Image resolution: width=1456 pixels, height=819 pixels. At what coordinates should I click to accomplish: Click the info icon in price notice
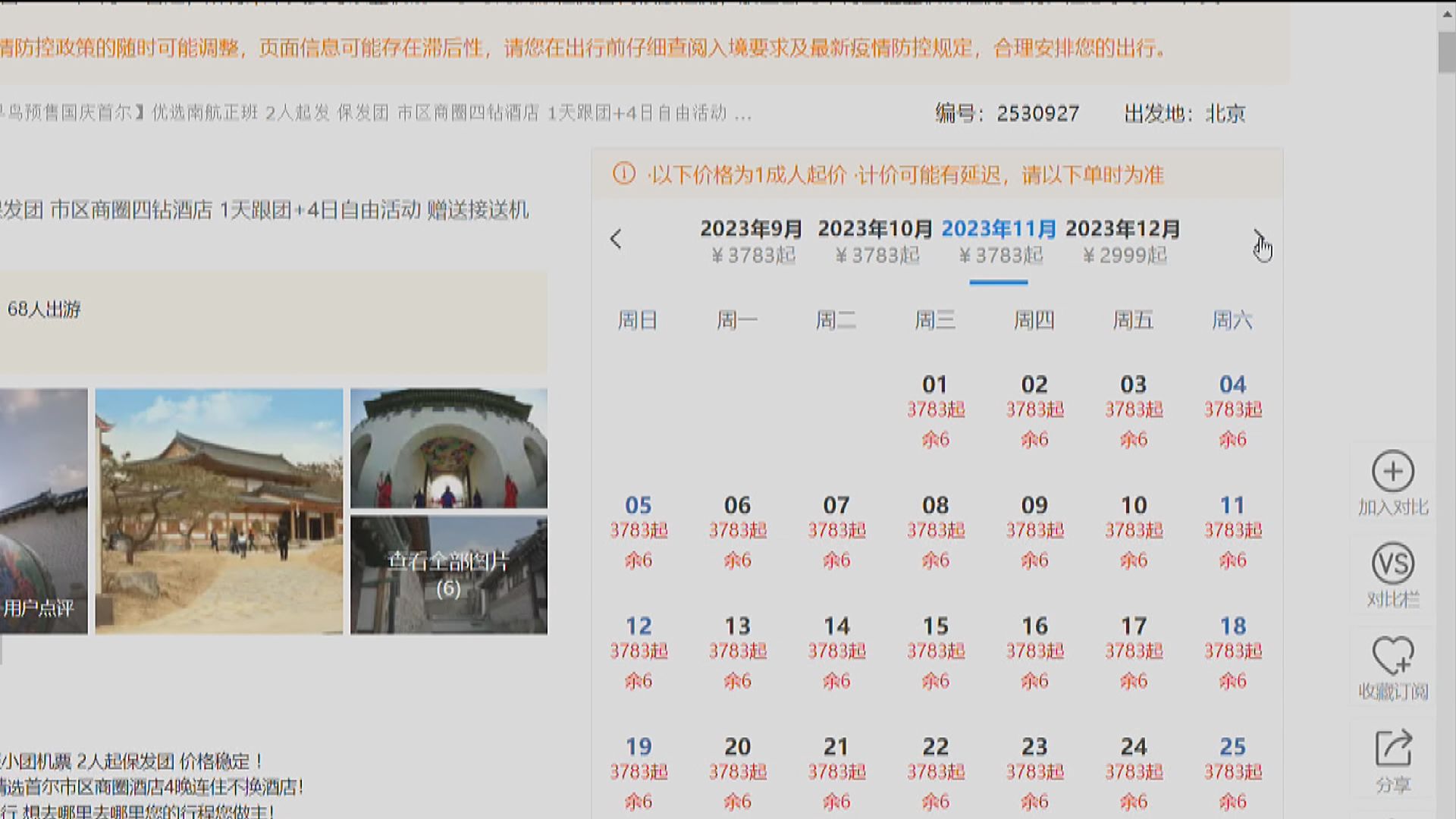[x=623, y=174]
